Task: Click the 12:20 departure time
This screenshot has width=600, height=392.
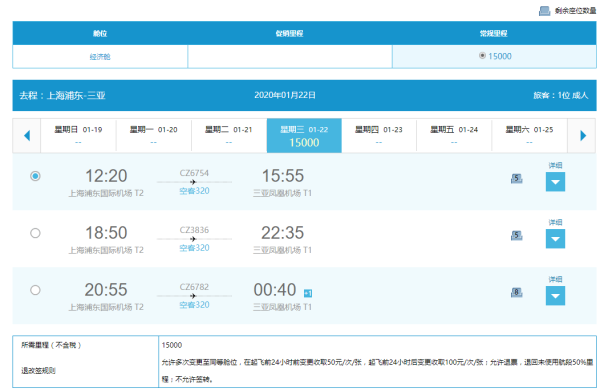Action: (x=106, y=176)
